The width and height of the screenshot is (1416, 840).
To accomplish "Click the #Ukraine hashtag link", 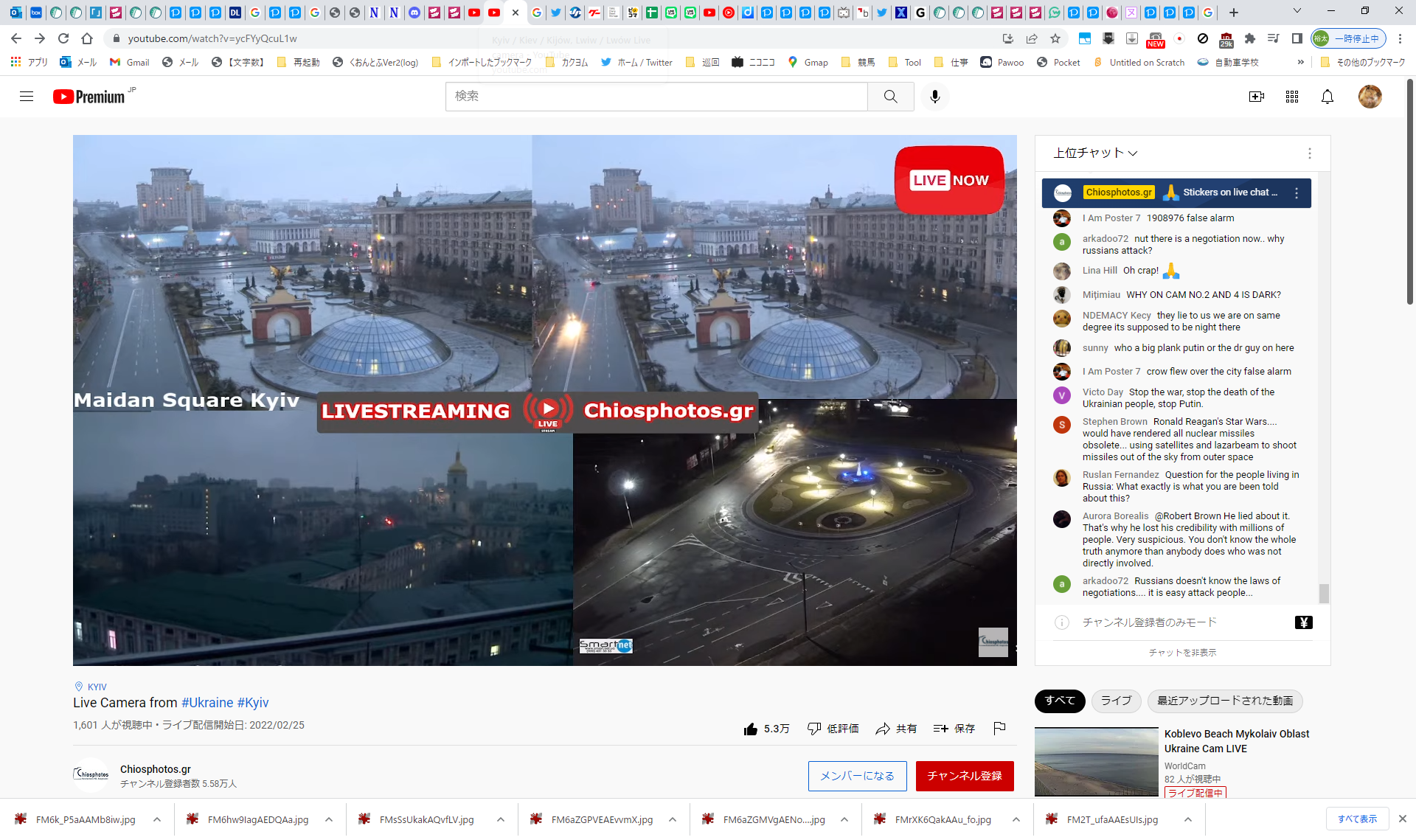I will tap(207, 703).
